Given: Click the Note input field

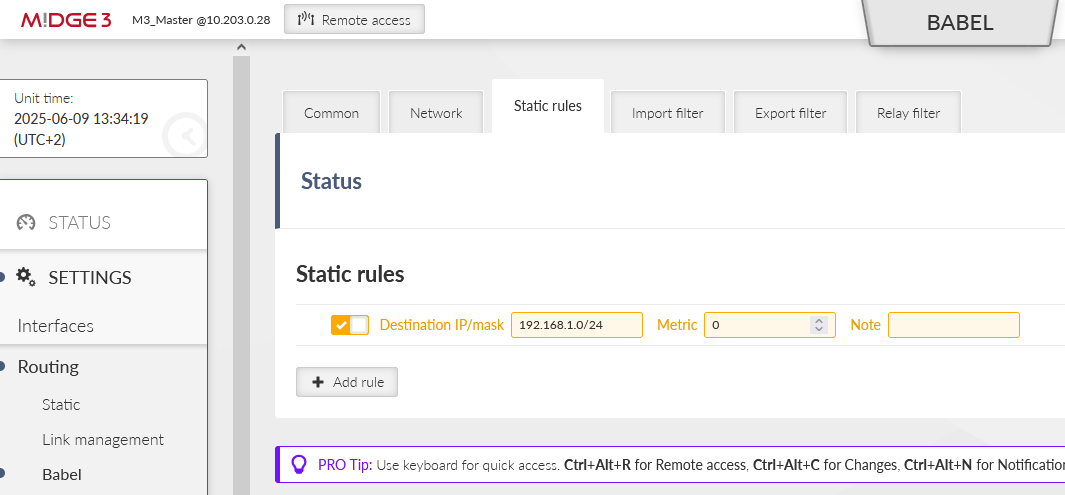Looking at the screenshot, I should pyautogui.click(x=954, y=325).
